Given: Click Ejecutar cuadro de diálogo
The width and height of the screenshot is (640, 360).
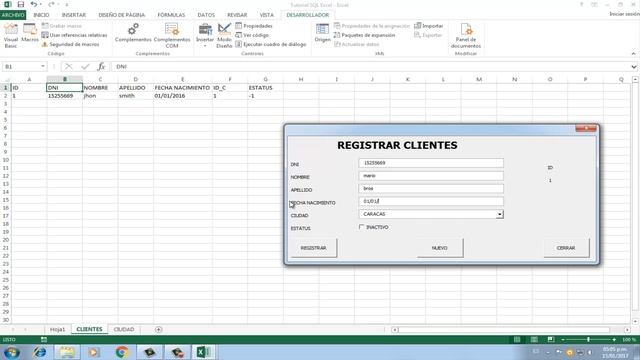Looking at the screenshot, I should pyautogui.click(x=271, y=44).
